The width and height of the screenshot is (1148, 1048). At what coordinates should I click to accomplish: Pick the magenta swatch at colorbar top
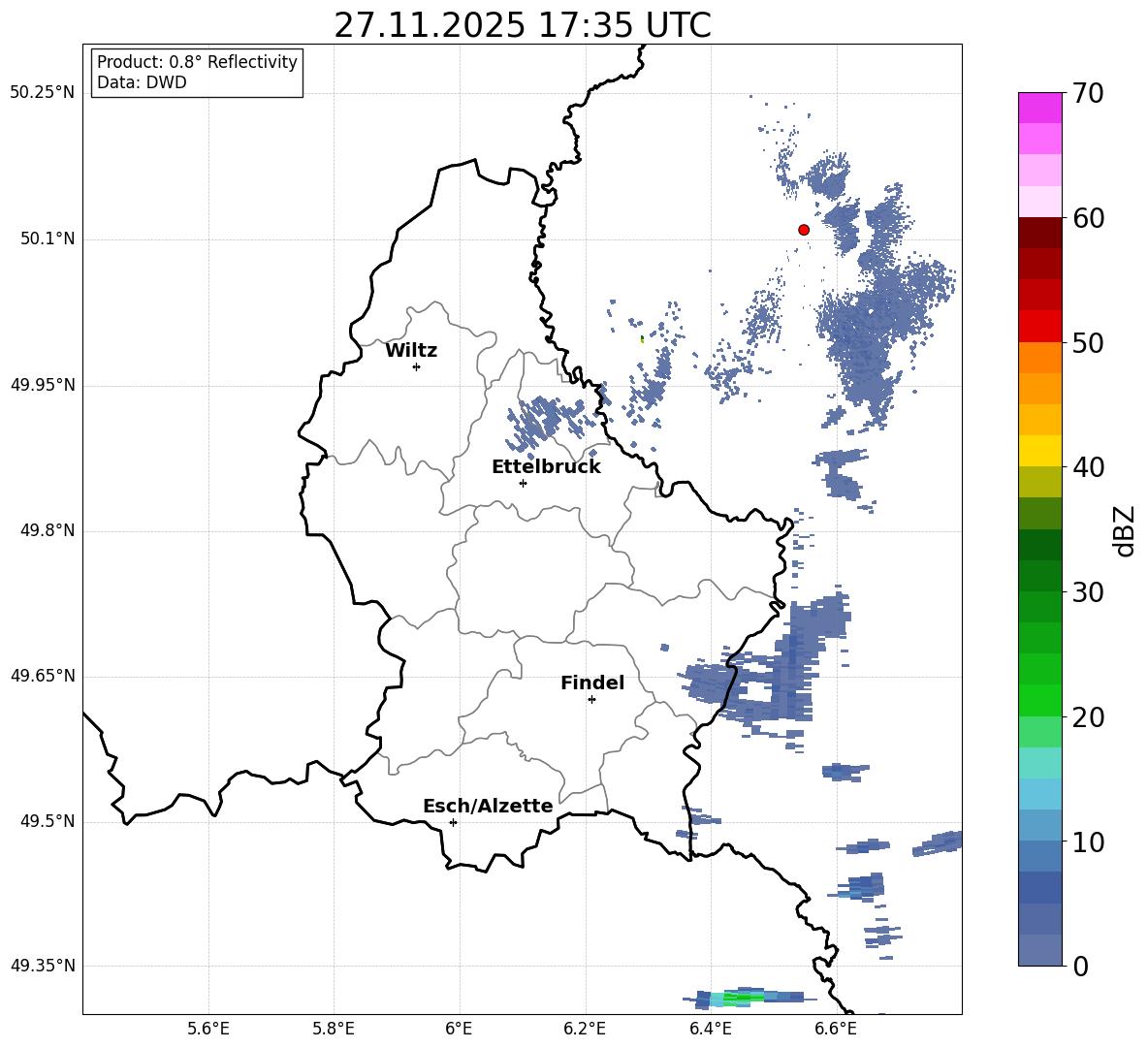(x=1039, y=109)
